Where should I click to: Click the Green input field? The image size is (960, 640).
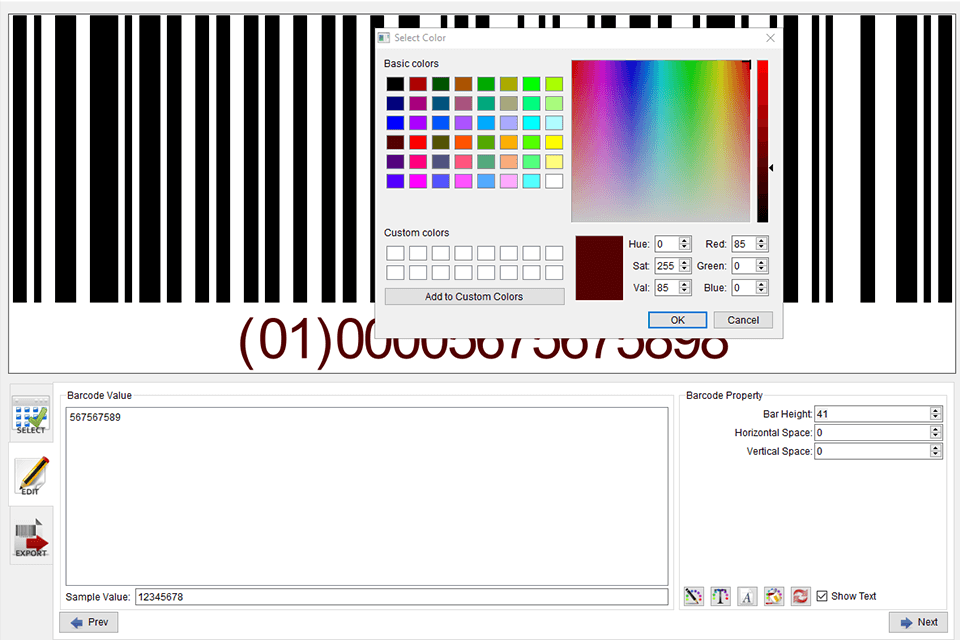[x=743, y=266]
